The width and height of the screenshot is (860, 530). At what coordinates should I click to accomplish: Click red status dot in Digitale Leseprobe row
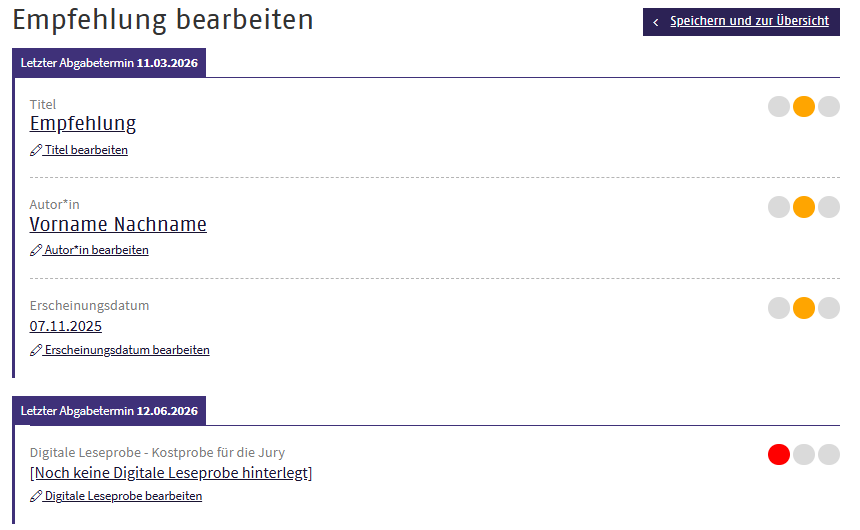779,455
